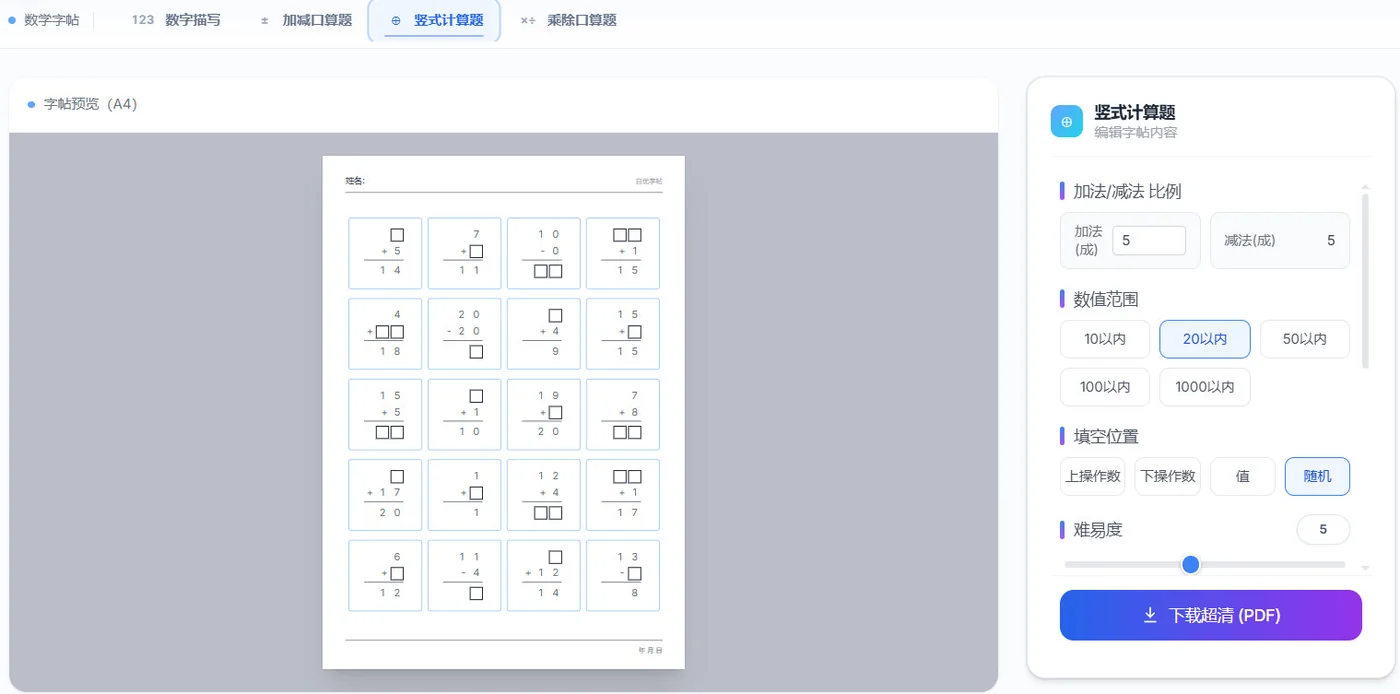The width and height of the screenshot is (1400, 694).
Task: Click the 20 − 20 problem cell
Action: pos(464,334)
